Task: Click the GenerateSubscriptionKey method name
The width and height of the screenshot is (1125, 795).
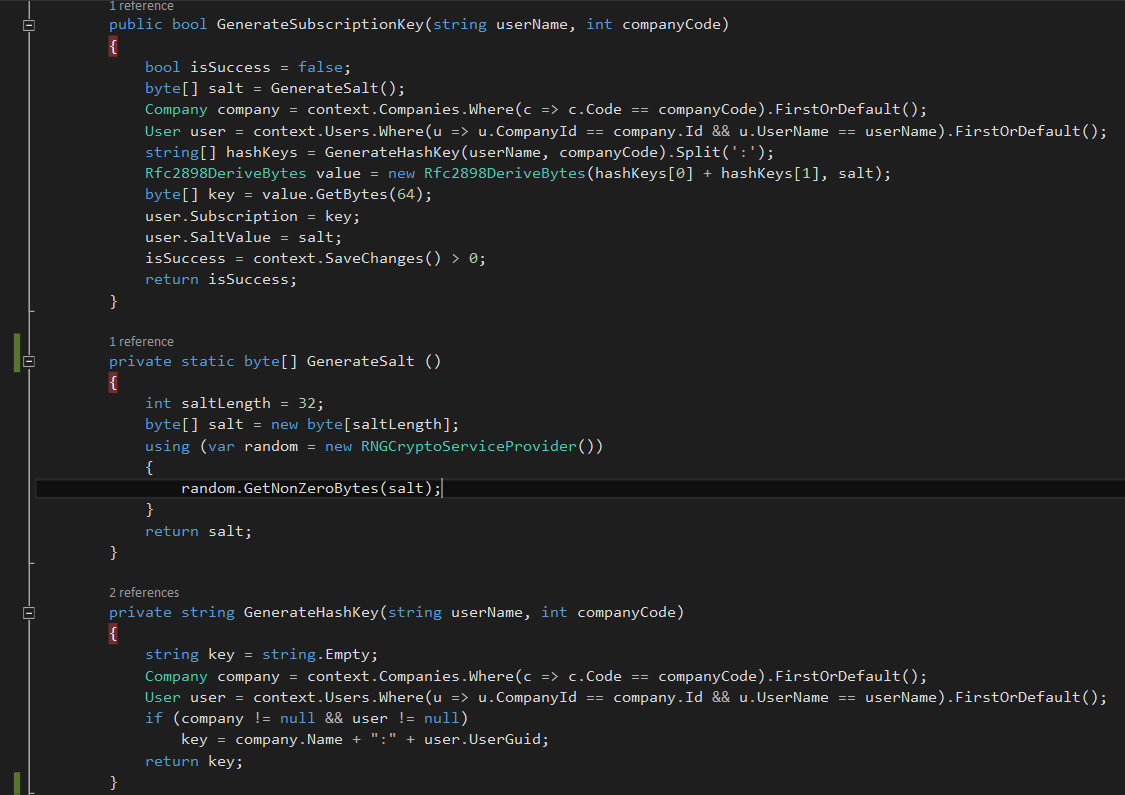Action: [320, 24]
